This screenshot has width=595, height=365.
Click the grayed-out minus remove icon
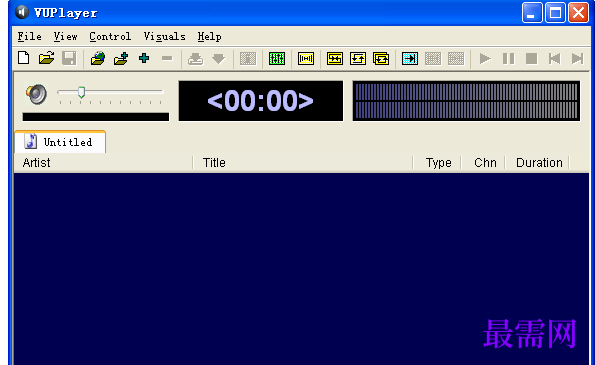pyautogui.click(x=167, y=58)
